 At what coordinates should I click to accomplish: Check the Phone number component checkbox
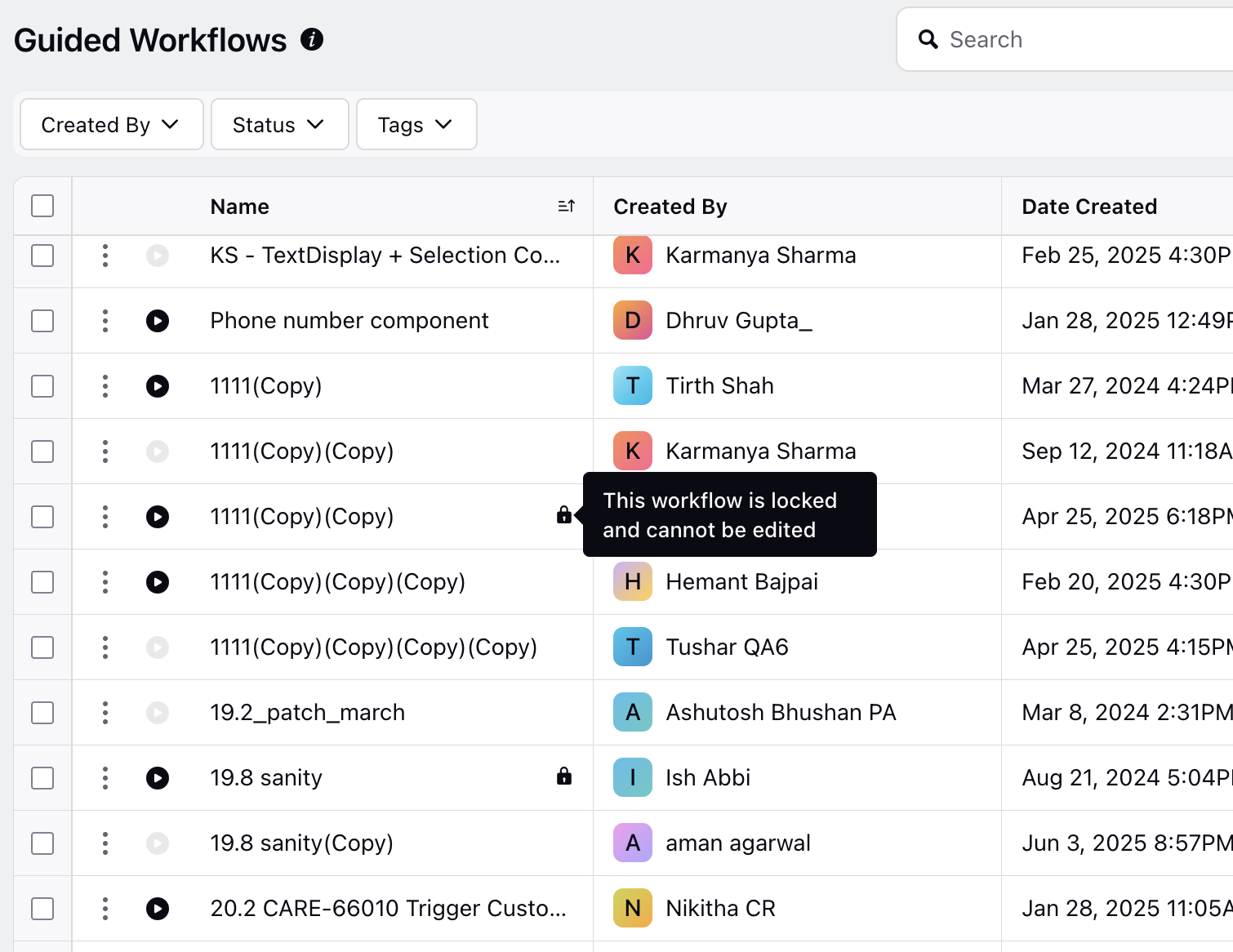(42, 321)
